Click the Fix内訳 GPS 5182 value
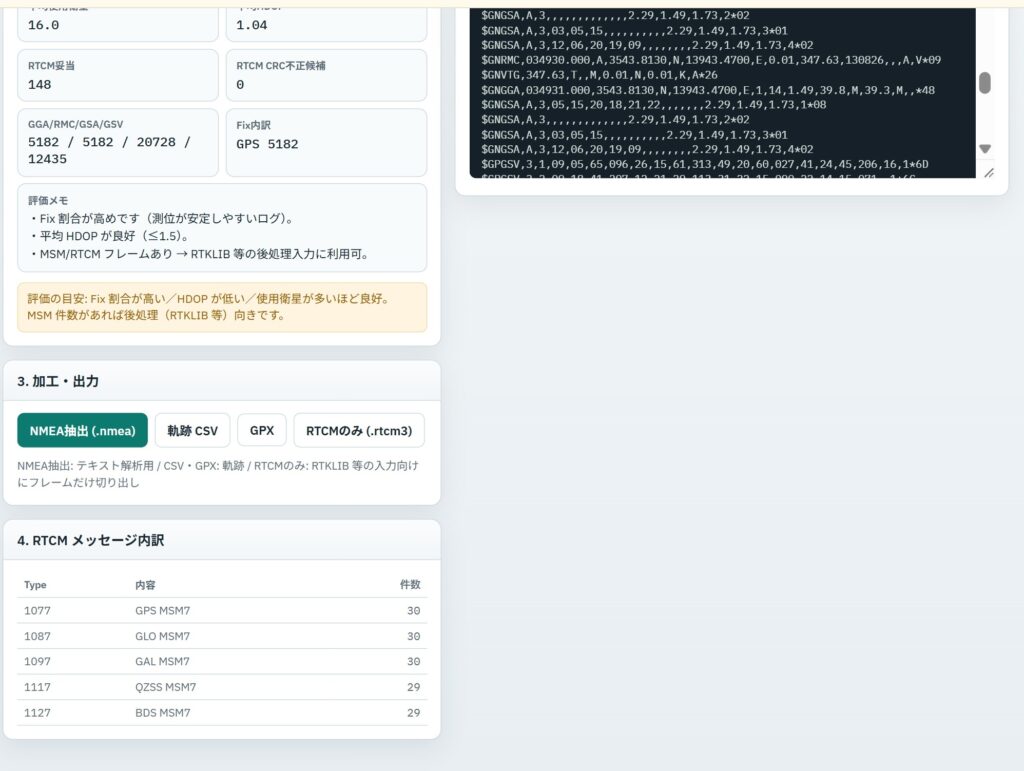The width and height of the screenshot is (1024, 771). pos(267,144)
